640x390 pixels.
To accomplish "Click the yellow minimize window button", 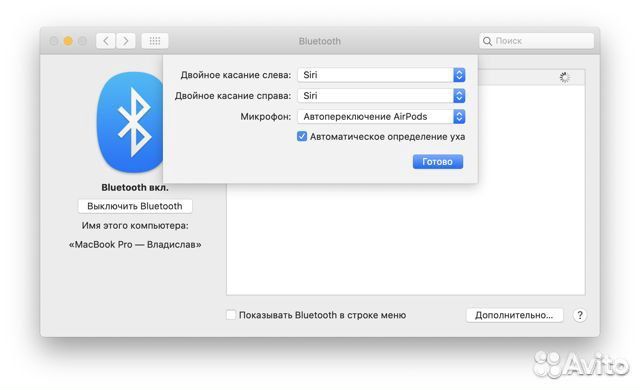I will point(68,41).
